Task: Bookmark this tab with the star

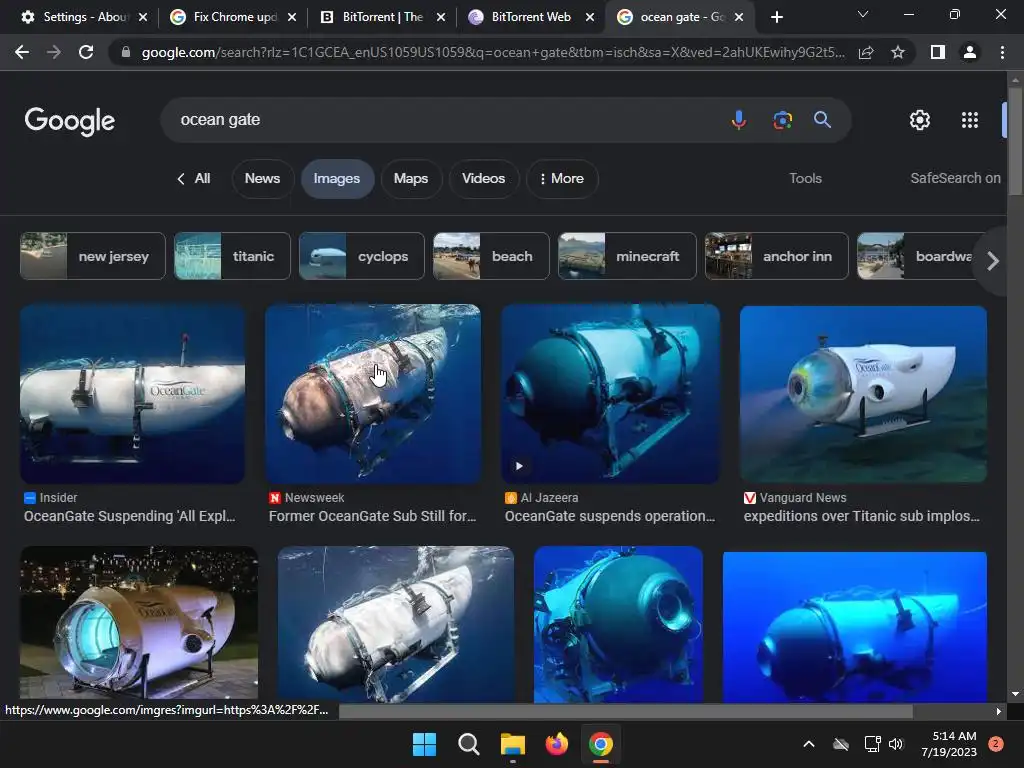Action: pos(898,52)
